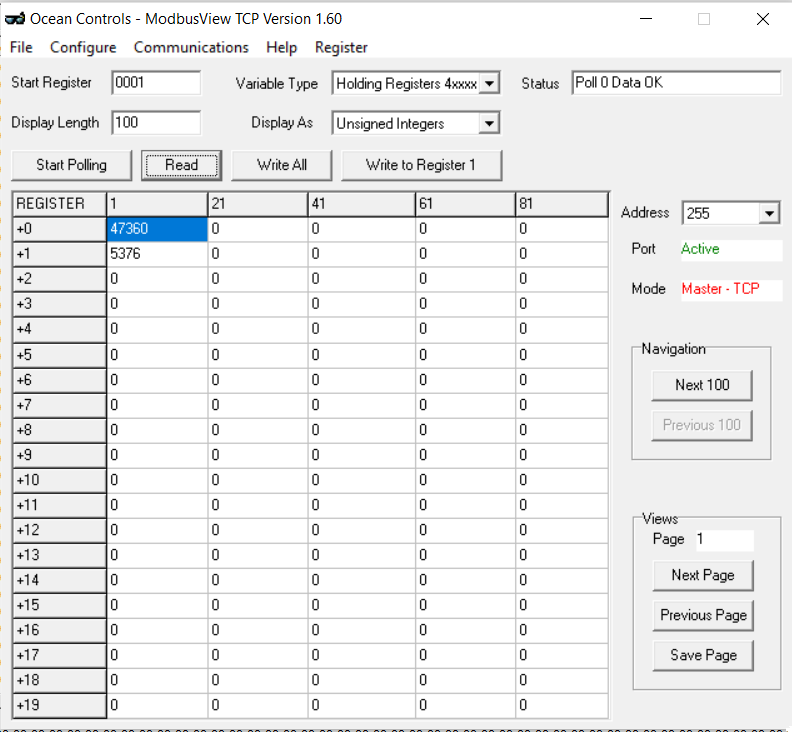
Task: Select cell in row +12 of column 61
Action: (465, 530)
